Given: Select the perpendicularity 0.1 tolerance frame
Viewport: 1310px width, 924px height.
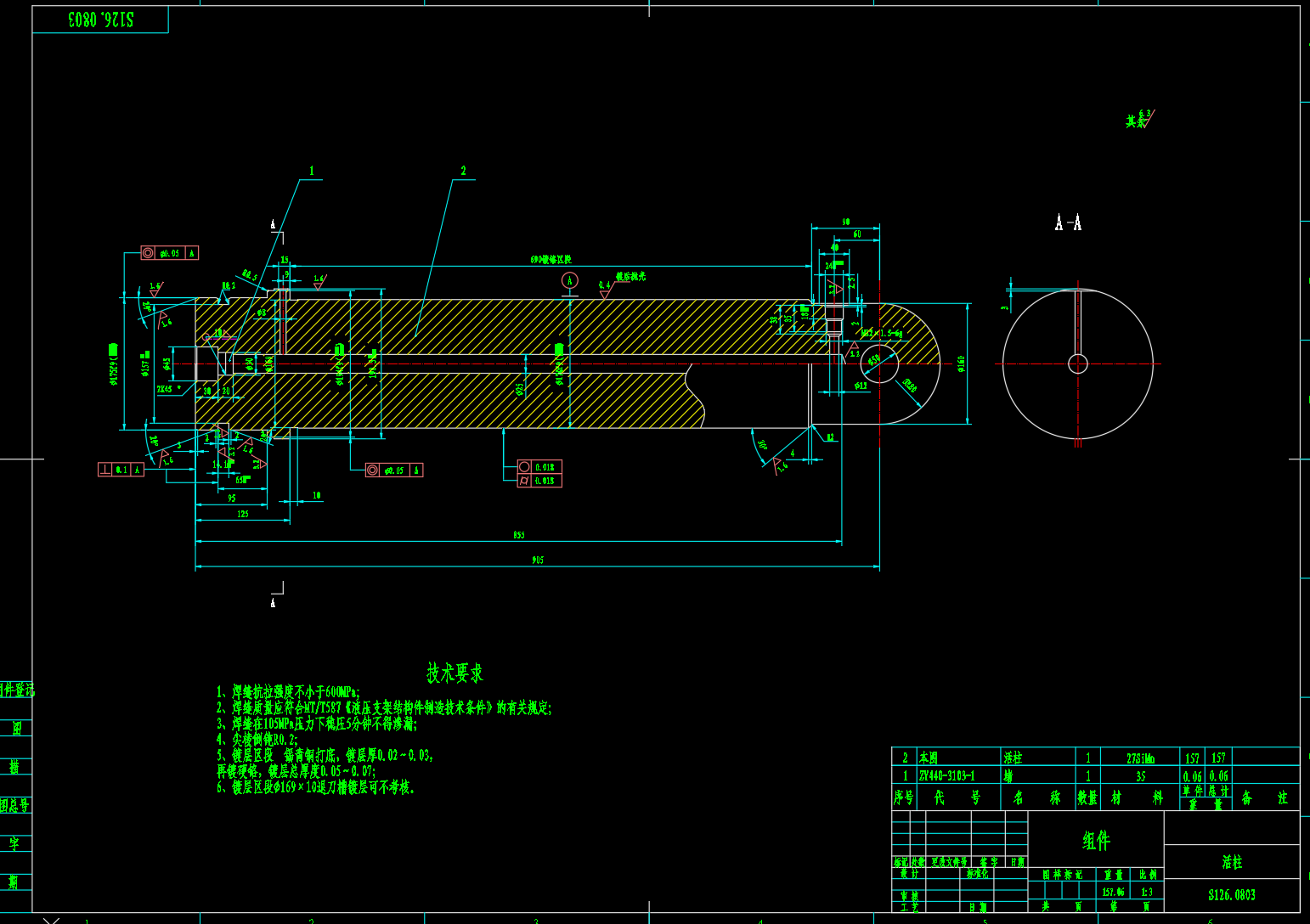Looking at the screenshot, I should pos(121,470).
